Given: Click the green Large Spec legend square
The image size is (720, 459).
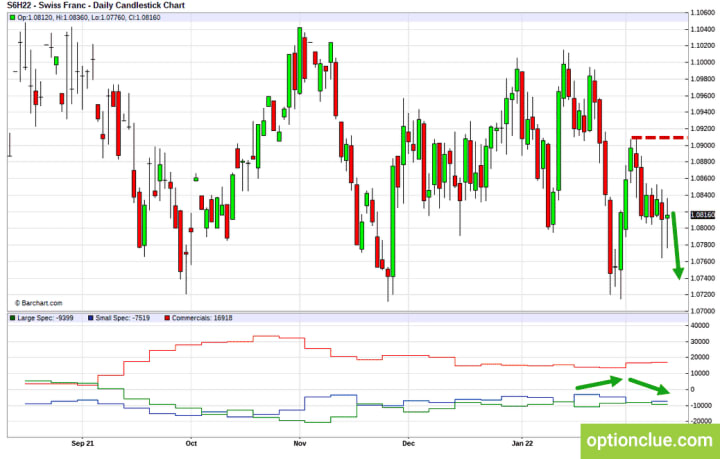Looking at the screenshot, I should point(12,318).
